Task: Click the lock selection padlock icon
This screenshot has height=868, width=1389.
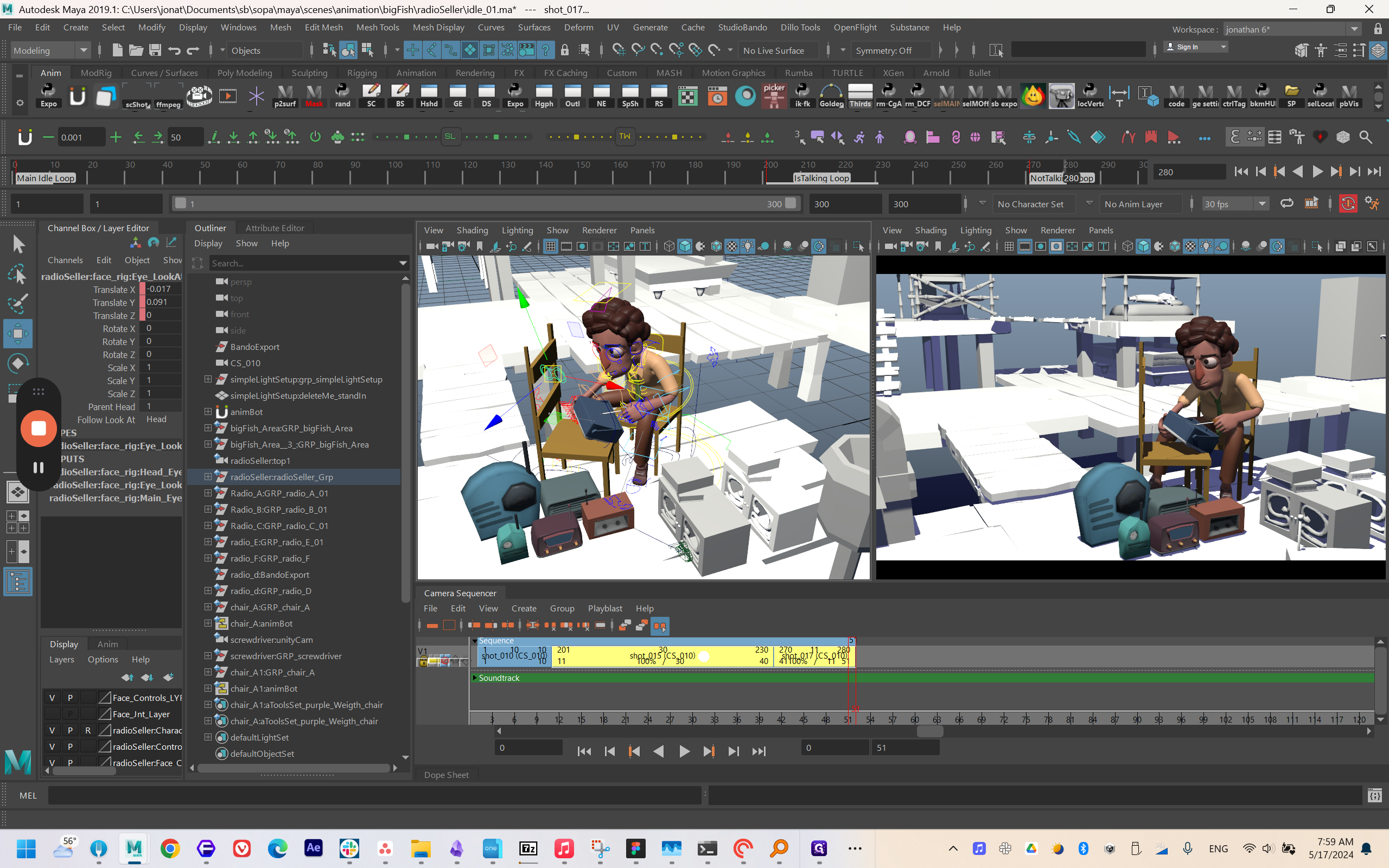Action: 565,50
